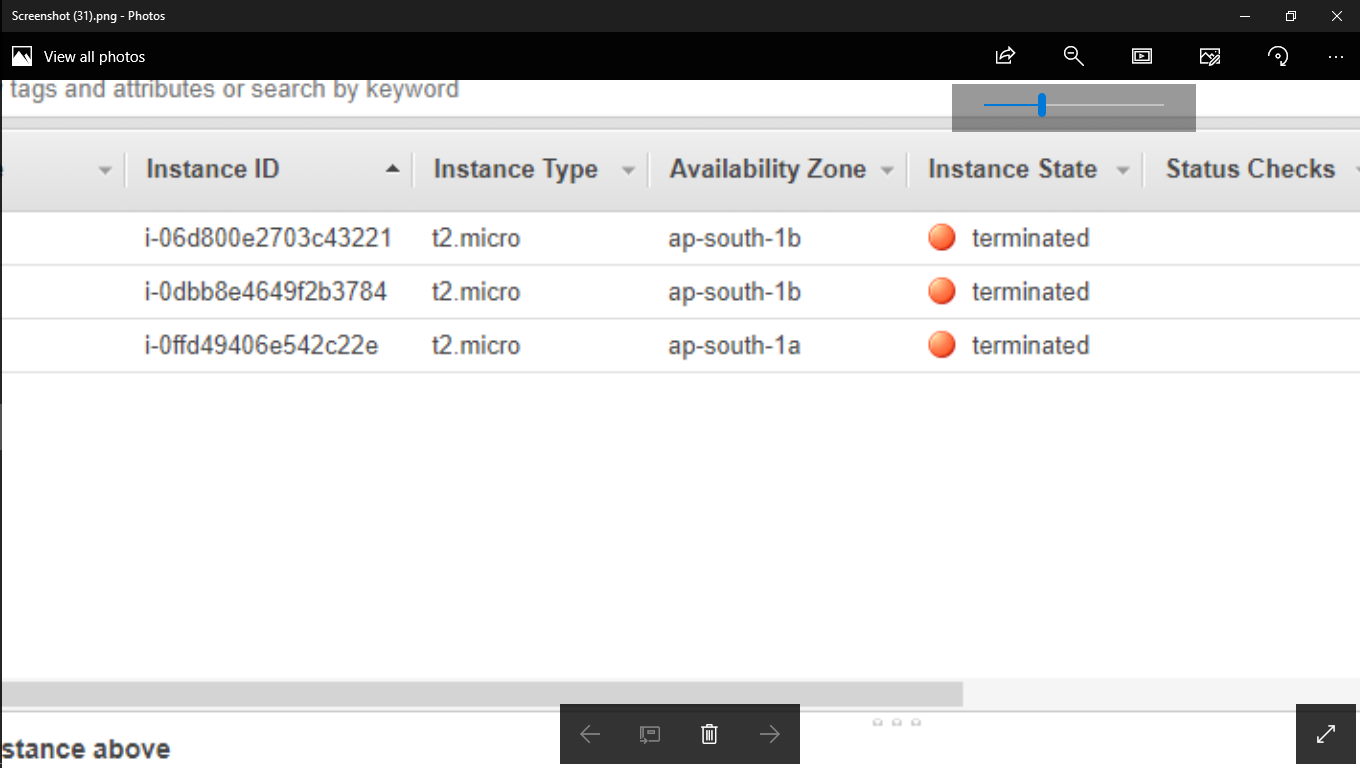Screen dimensions: 1360x768
Task: Click red status dot of i-0ffd49406e542c22e
Action: pyautogui.click(x=942, y=345)
